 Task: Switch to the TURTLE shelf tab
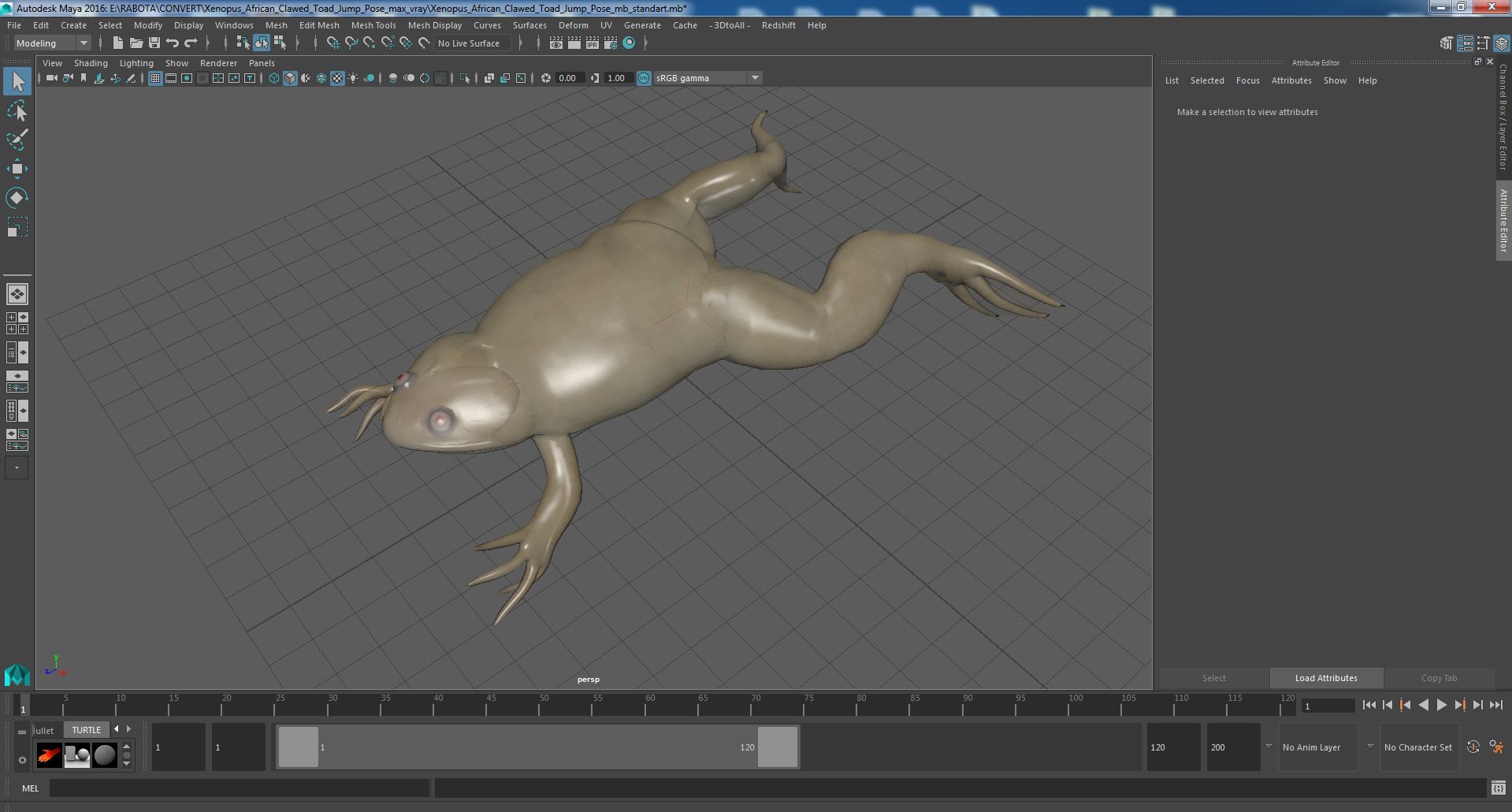tap(87, 730)
